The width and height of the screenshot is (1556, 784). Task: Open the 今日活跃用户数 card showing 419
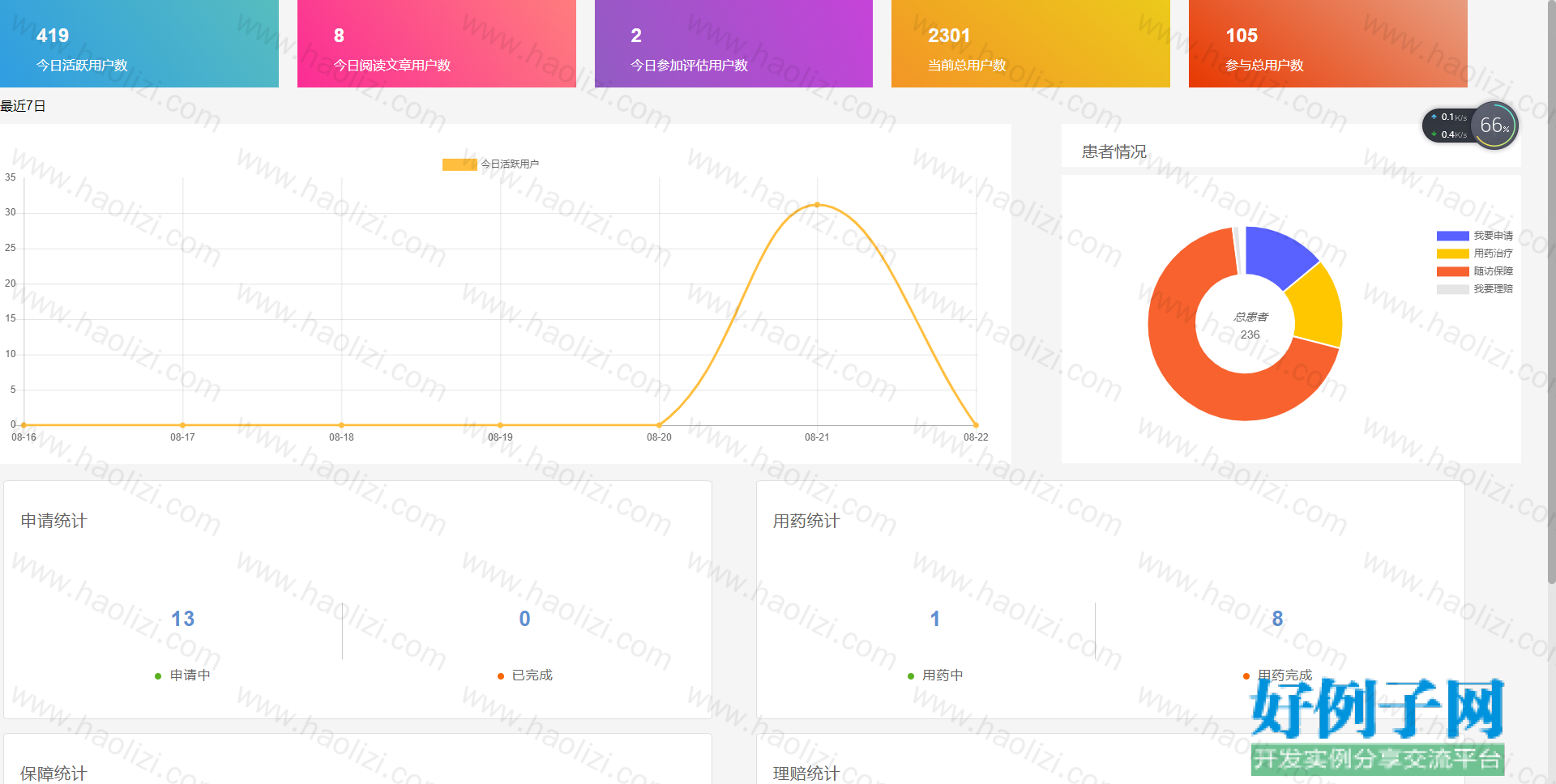click(x=139, y=44)
